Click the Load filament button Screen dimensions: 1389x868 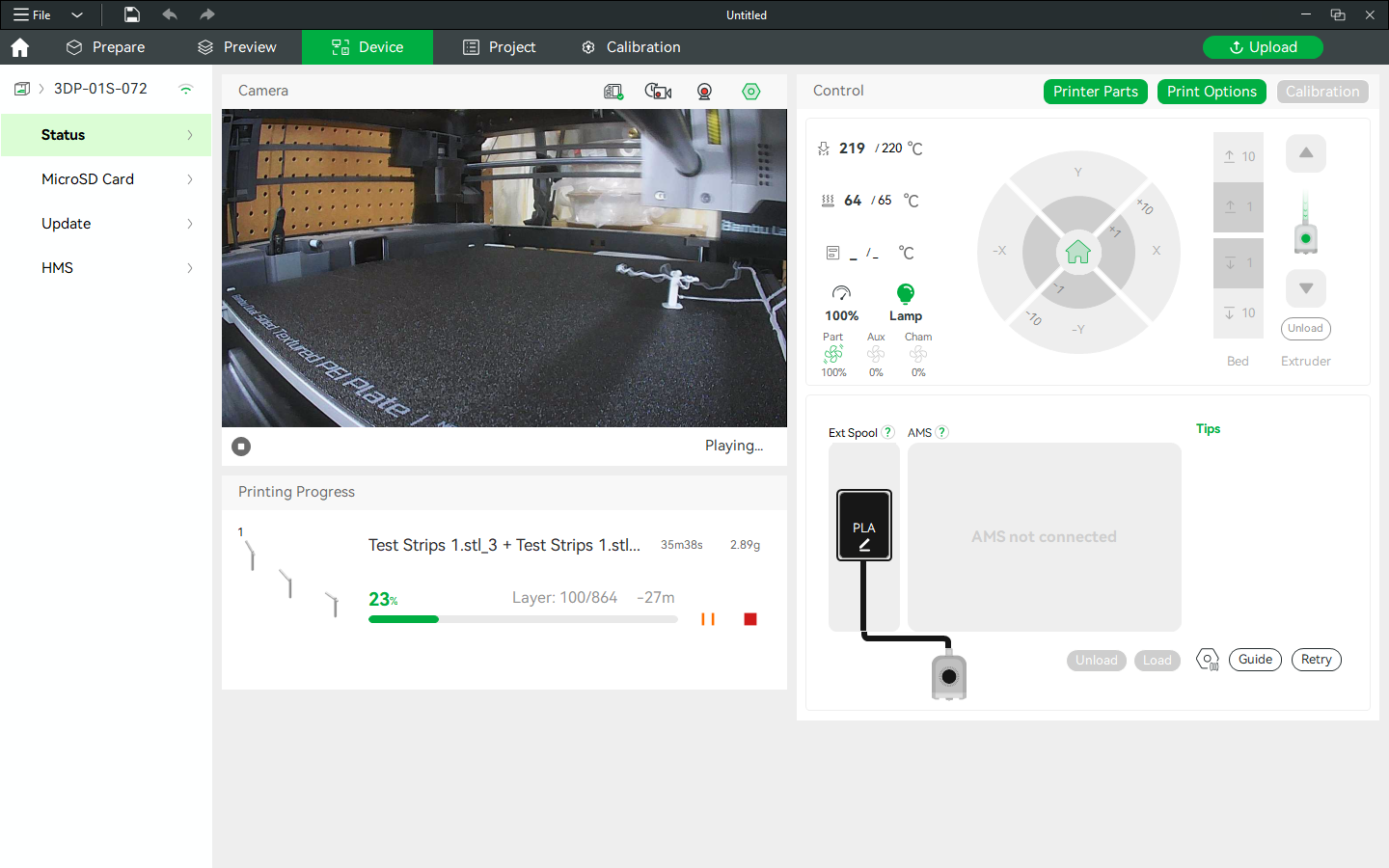pos(1157,661)
